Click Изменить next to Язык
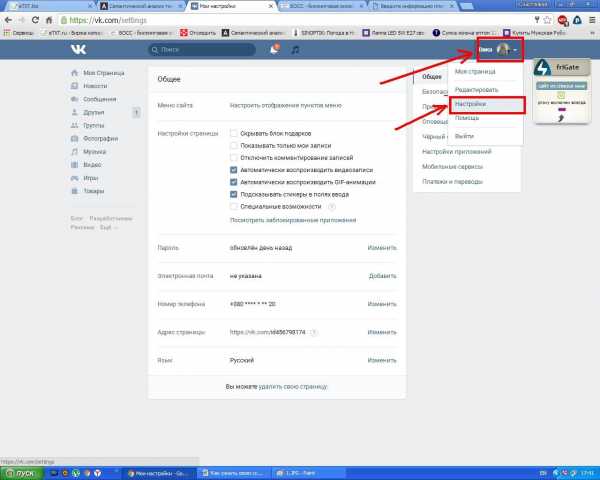 coord(382,361)
